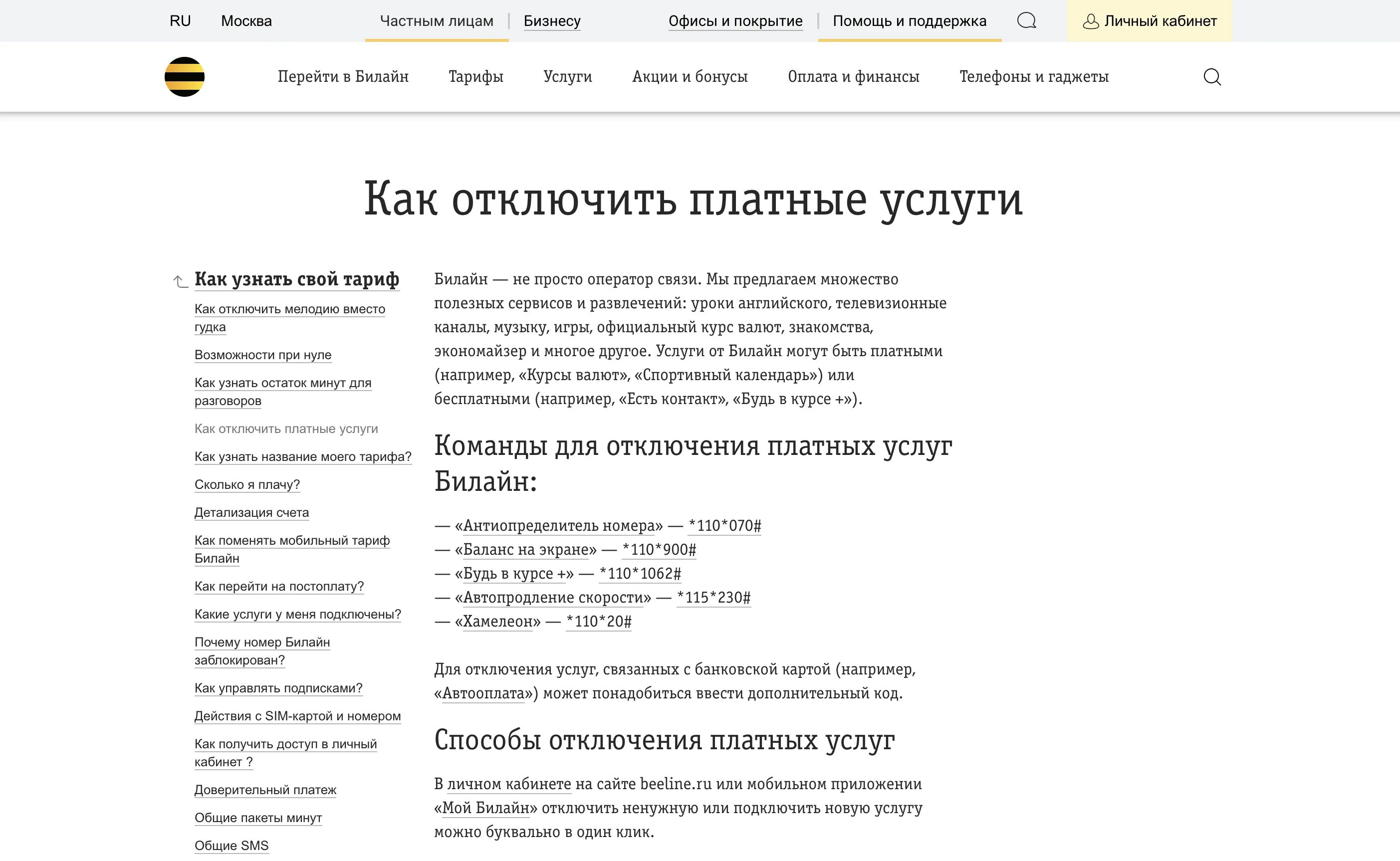The width and height of the screenshot is (1400, 861).
Task: Open search via main navigation magnifier icon
Action: pyautogui.click(x=1211, y=77)
